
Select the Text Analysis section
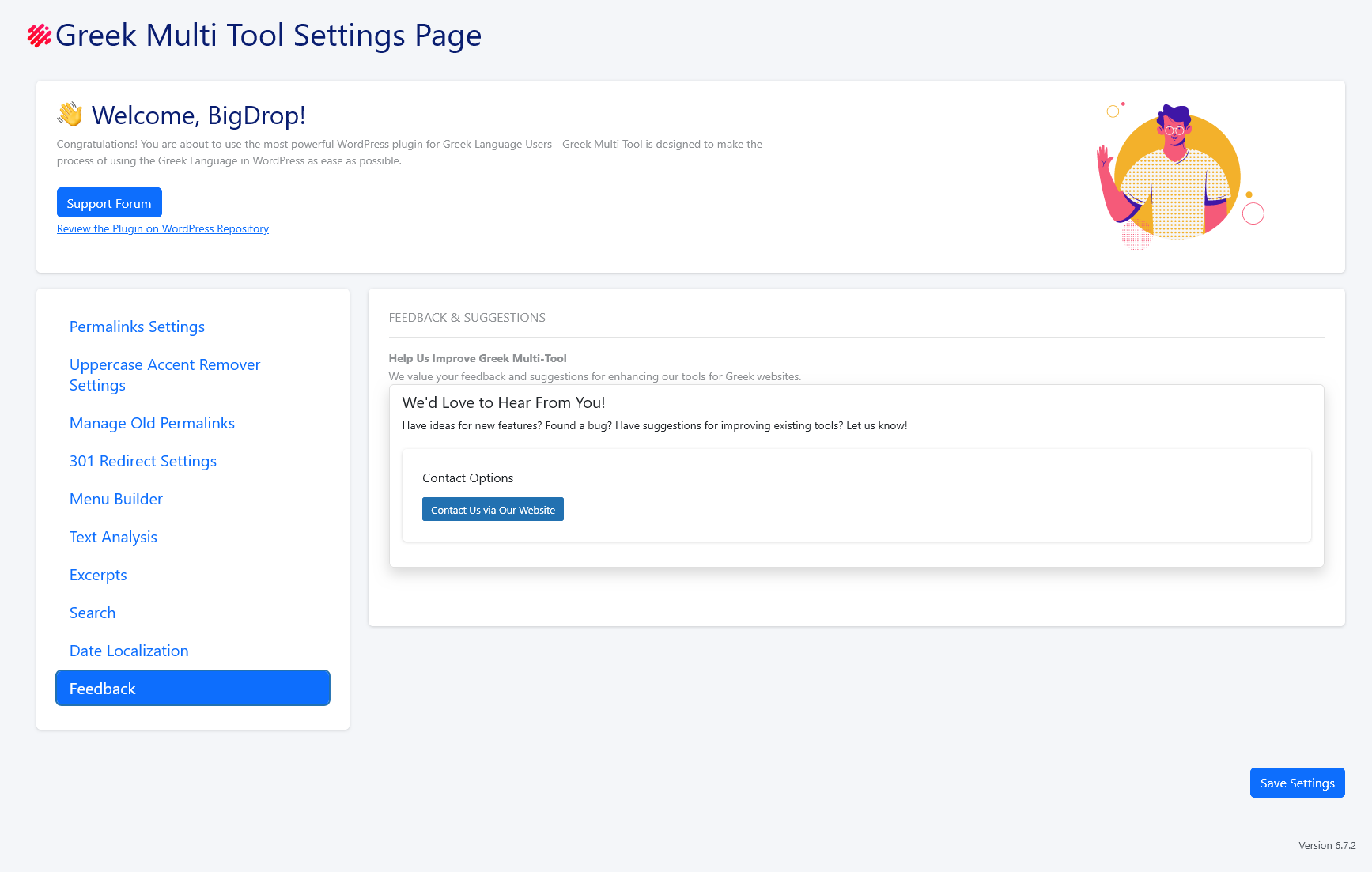coord(113,537)
